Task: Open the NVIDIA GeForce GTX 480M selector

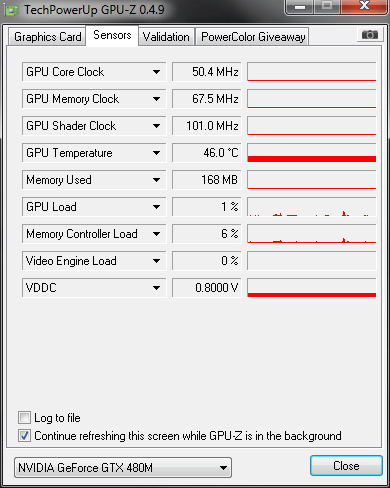Action: click(x=123, y=467)
